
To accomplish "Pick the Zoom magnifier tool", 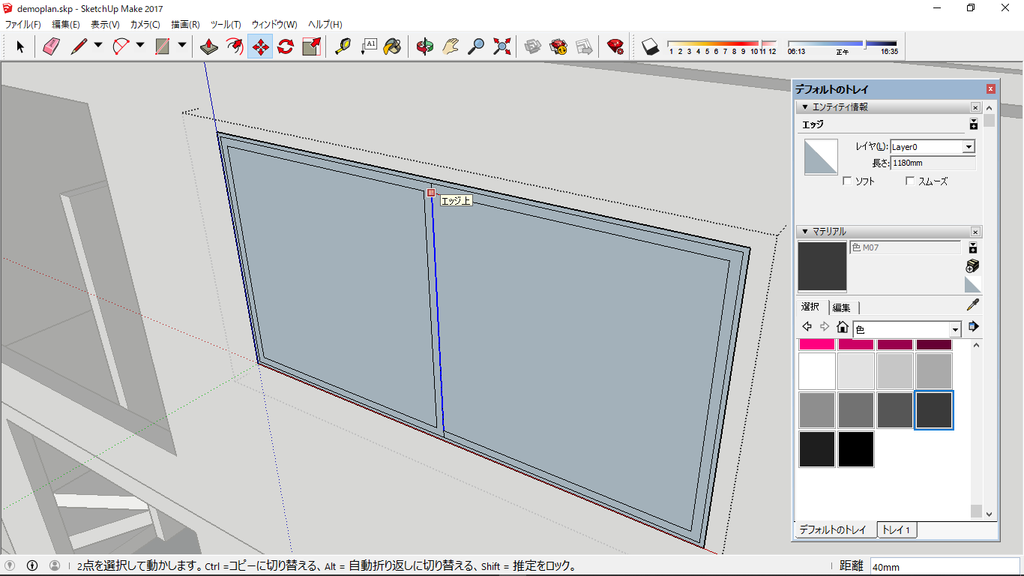I will coord(477,46).
